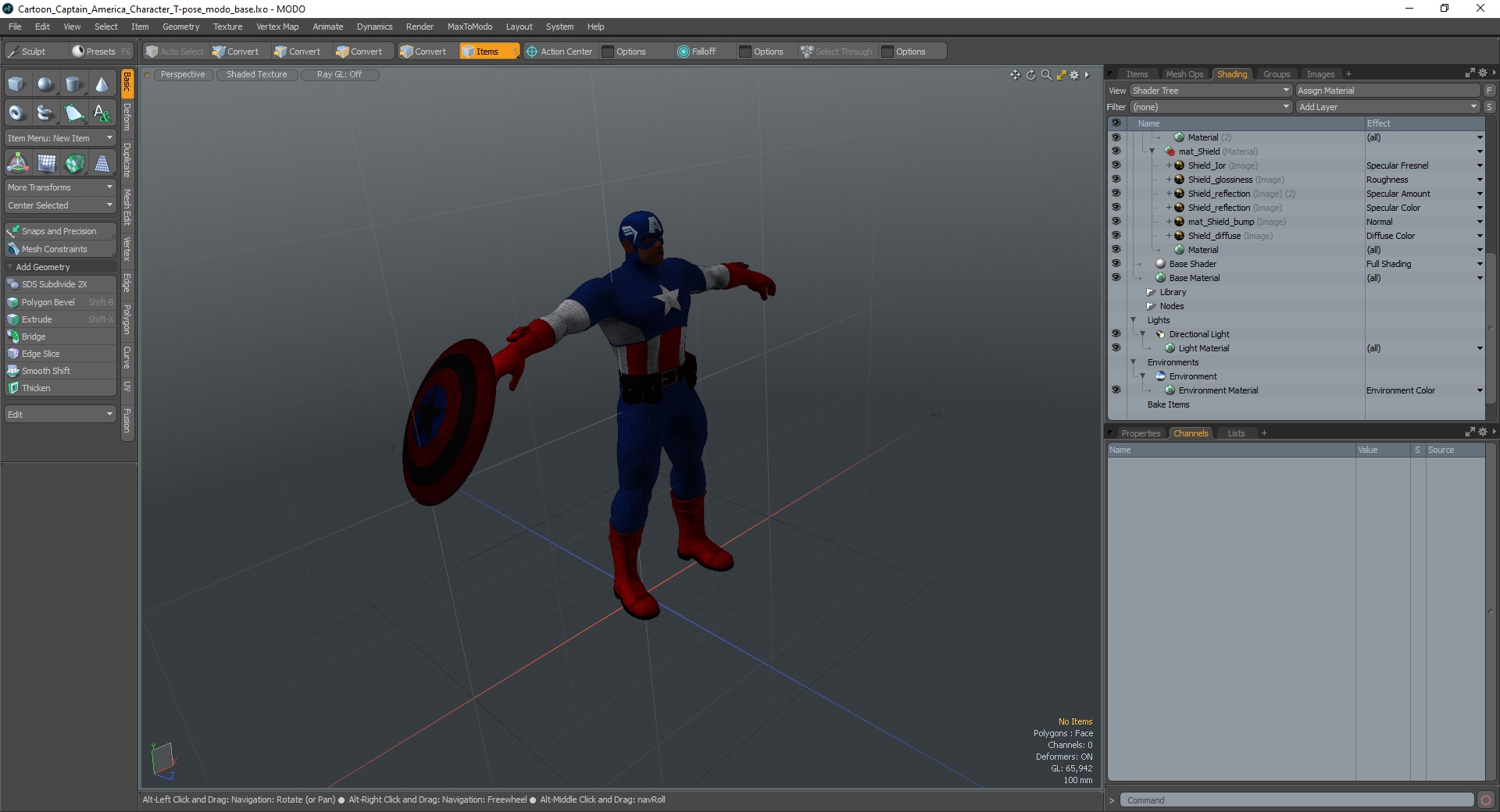Open Mesh Constraints options
Viewport: 1500px width, 812px height.
coord(60,249)
